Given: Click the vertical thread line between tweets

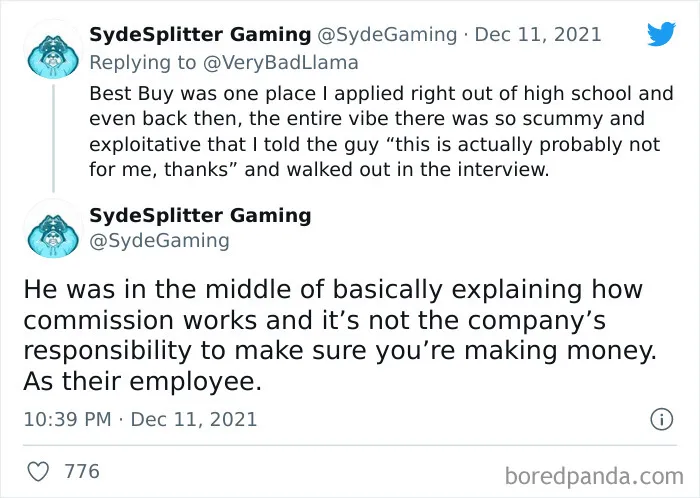Looking at the screenshot, I should point(53,138).
